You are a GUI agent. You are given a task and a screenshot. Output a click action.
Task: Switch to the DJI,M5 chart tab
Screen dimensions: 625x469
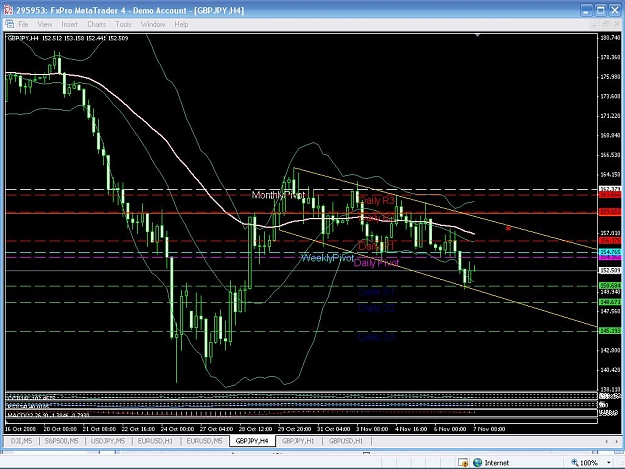22,441
